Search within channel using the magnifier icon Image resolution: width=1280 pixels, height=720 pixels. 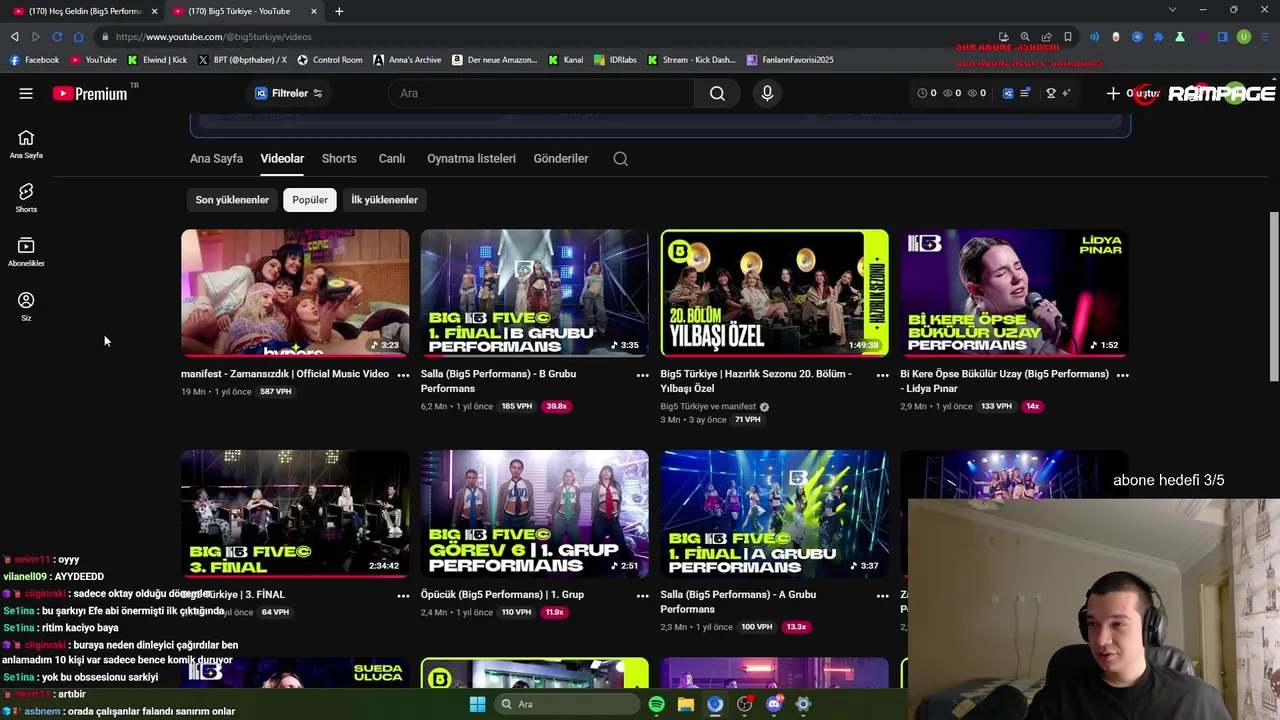pos(620,158)
